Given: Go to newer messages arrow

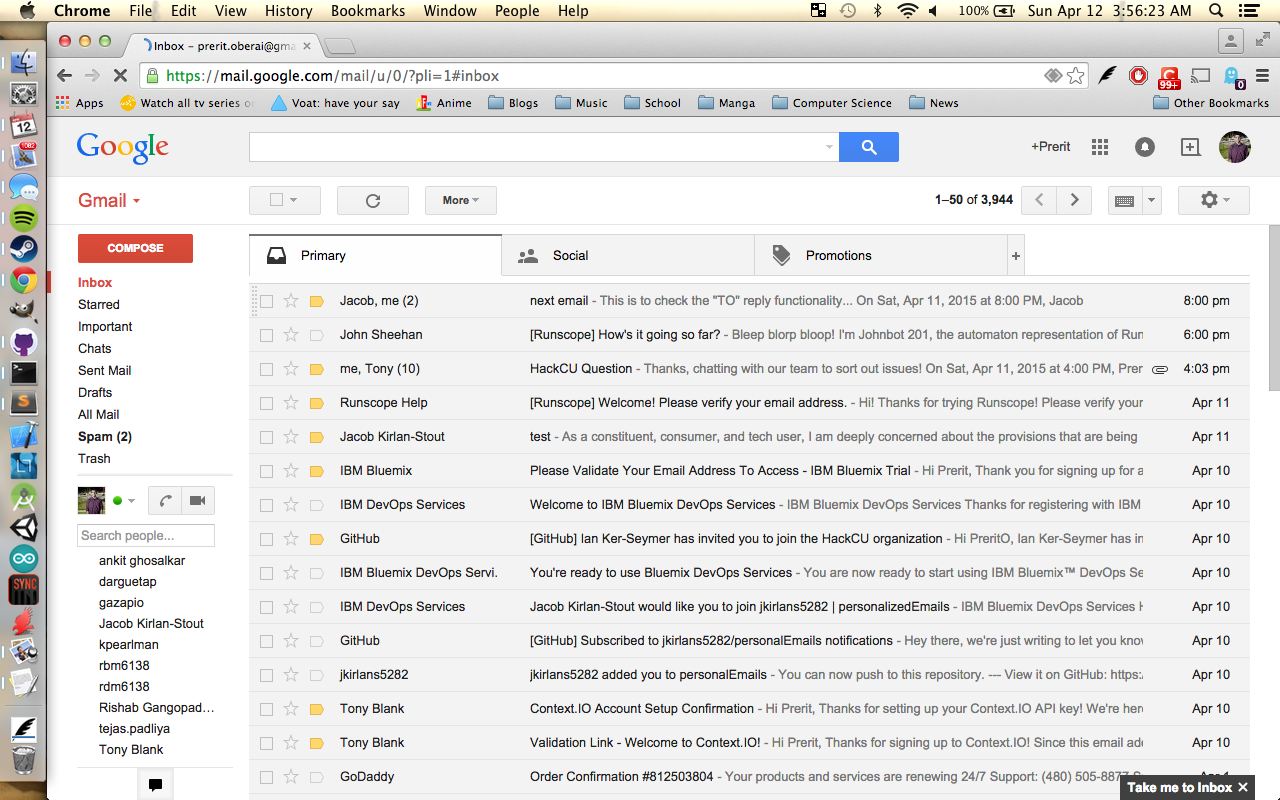Looking at the screenshot, I should (x=1039, y=200).
